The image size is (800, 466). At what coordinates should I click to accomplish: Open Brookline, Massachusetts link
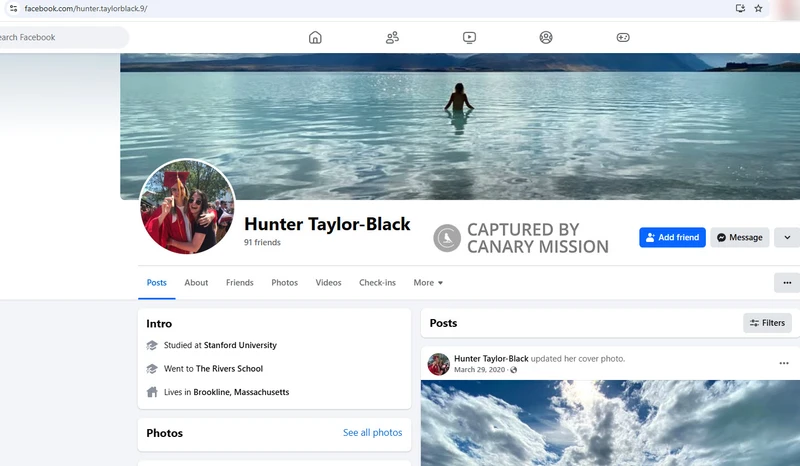241,393
